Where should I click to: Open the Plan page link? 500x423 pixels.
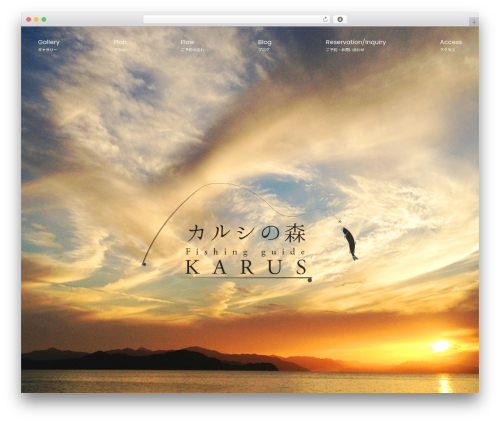point(120,45)
